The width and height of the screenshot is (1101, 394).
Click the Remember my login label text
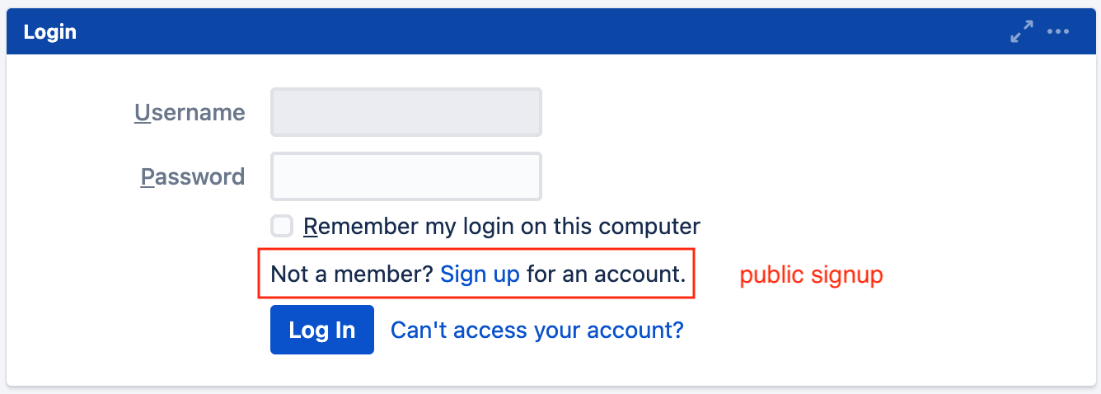click(501, 227)
